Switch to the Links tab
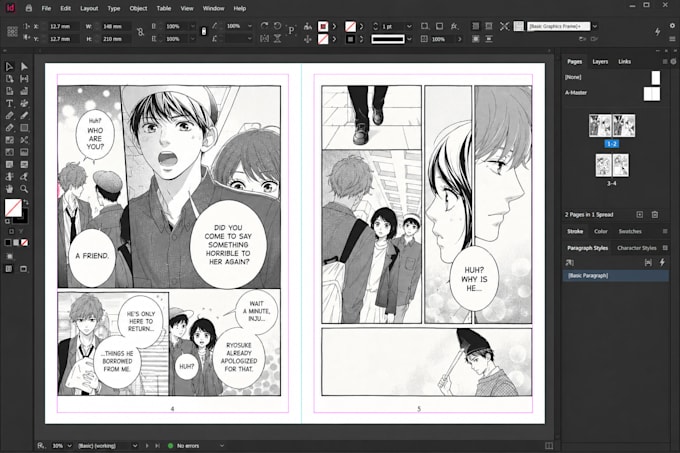 (624, 62)
